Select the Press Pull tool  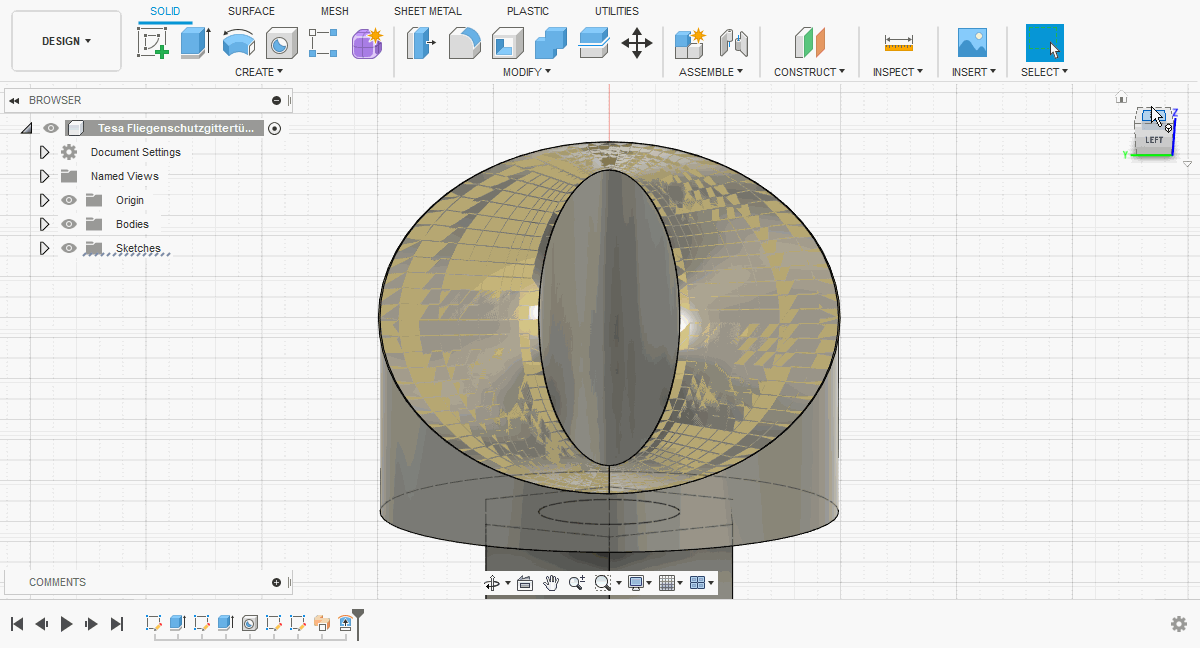(420, 43)
